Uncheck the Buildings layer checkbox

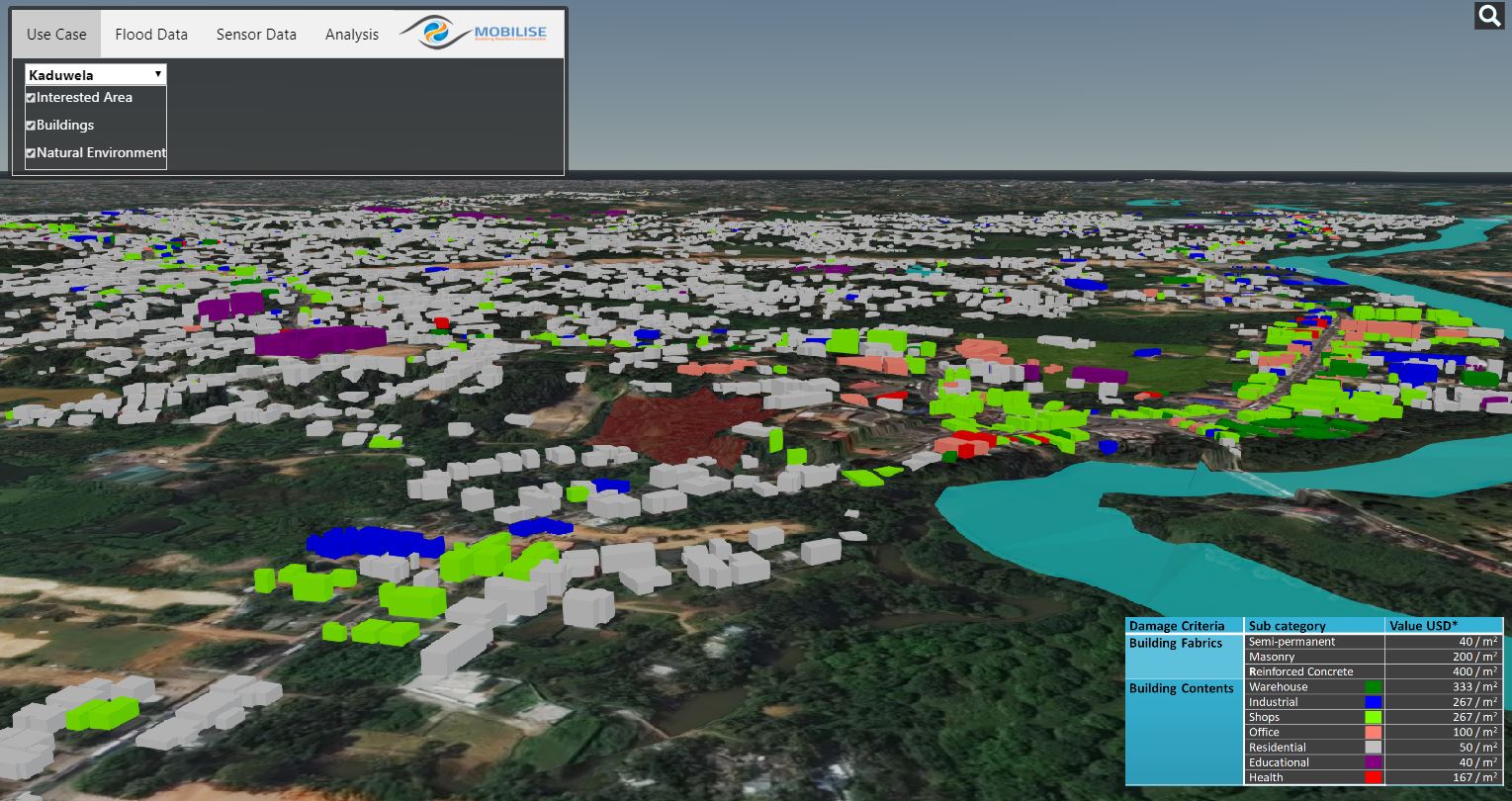pyautogui.click(x=31, y=126)
